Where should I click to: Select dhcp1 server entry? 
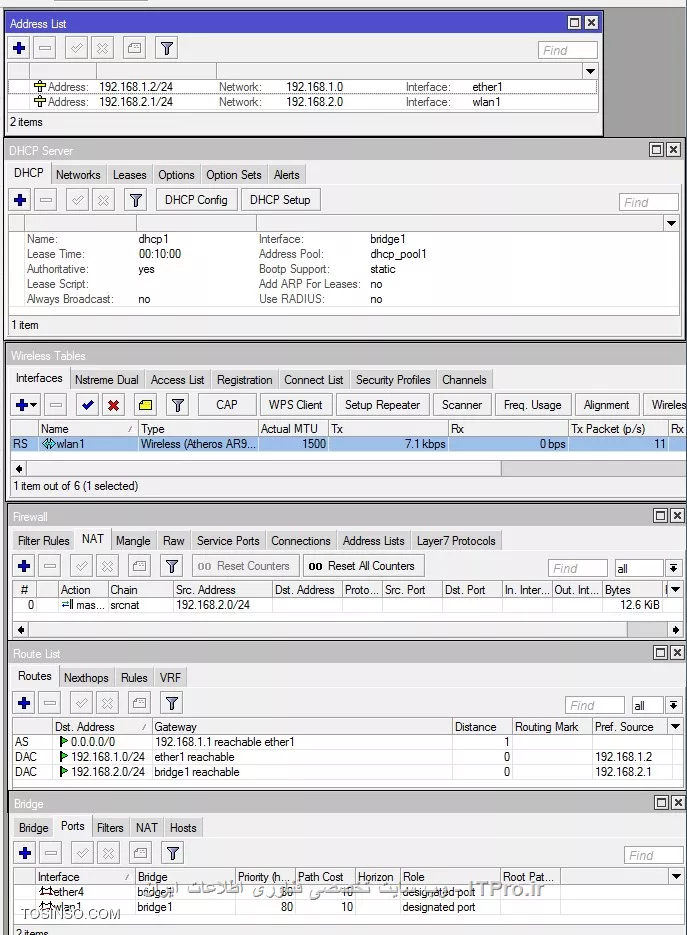(x=344, y=269)
